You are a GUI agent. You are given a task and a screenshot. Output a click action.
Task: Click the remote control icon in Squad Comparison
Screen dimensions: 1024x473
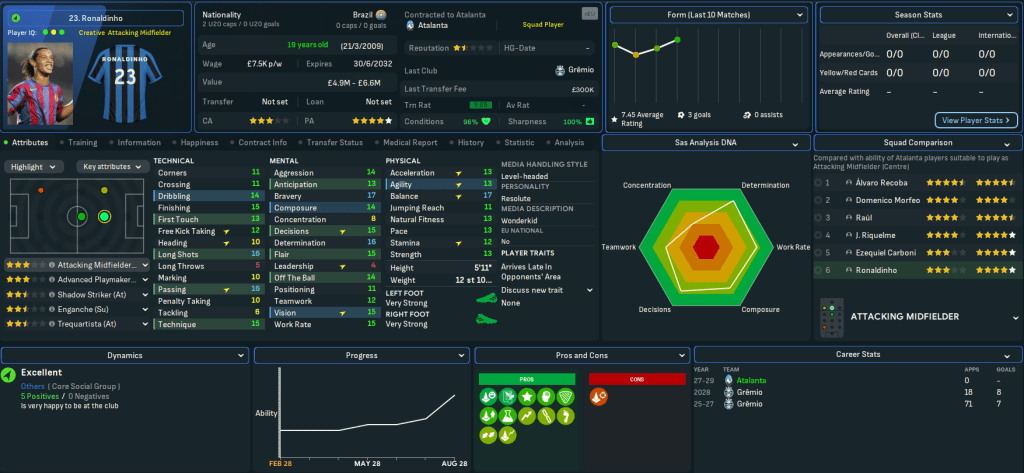[x=831, y=316]
